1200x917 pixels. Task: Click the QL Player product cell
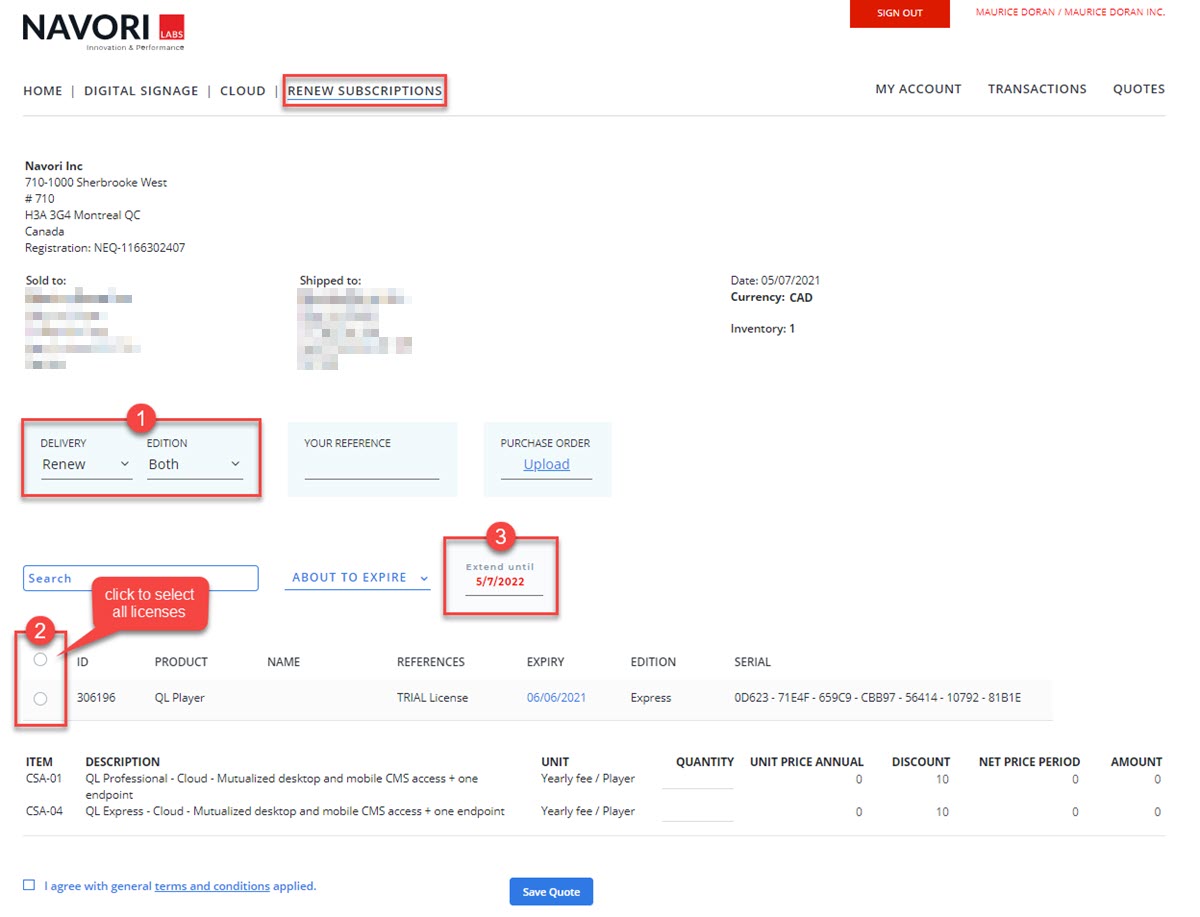(x=180, y=698)
